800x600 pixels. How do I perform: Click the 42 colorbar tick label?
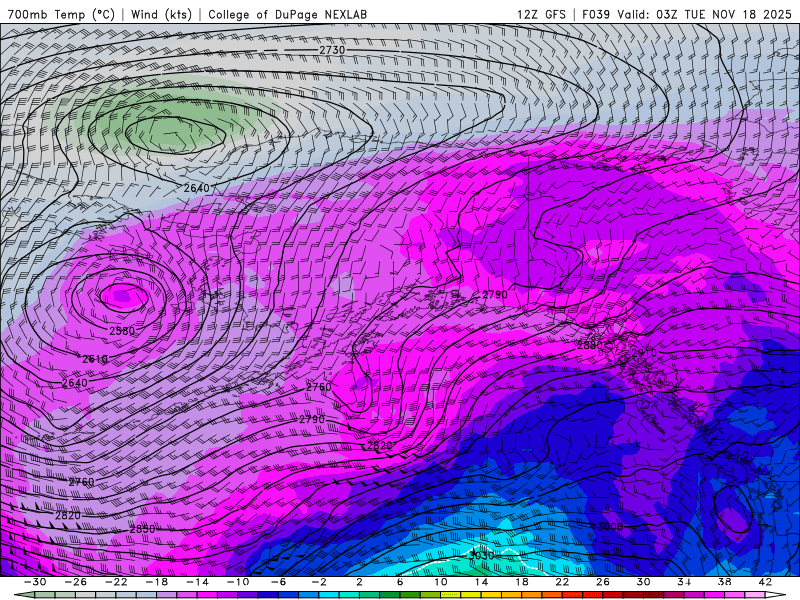(765, 582)
